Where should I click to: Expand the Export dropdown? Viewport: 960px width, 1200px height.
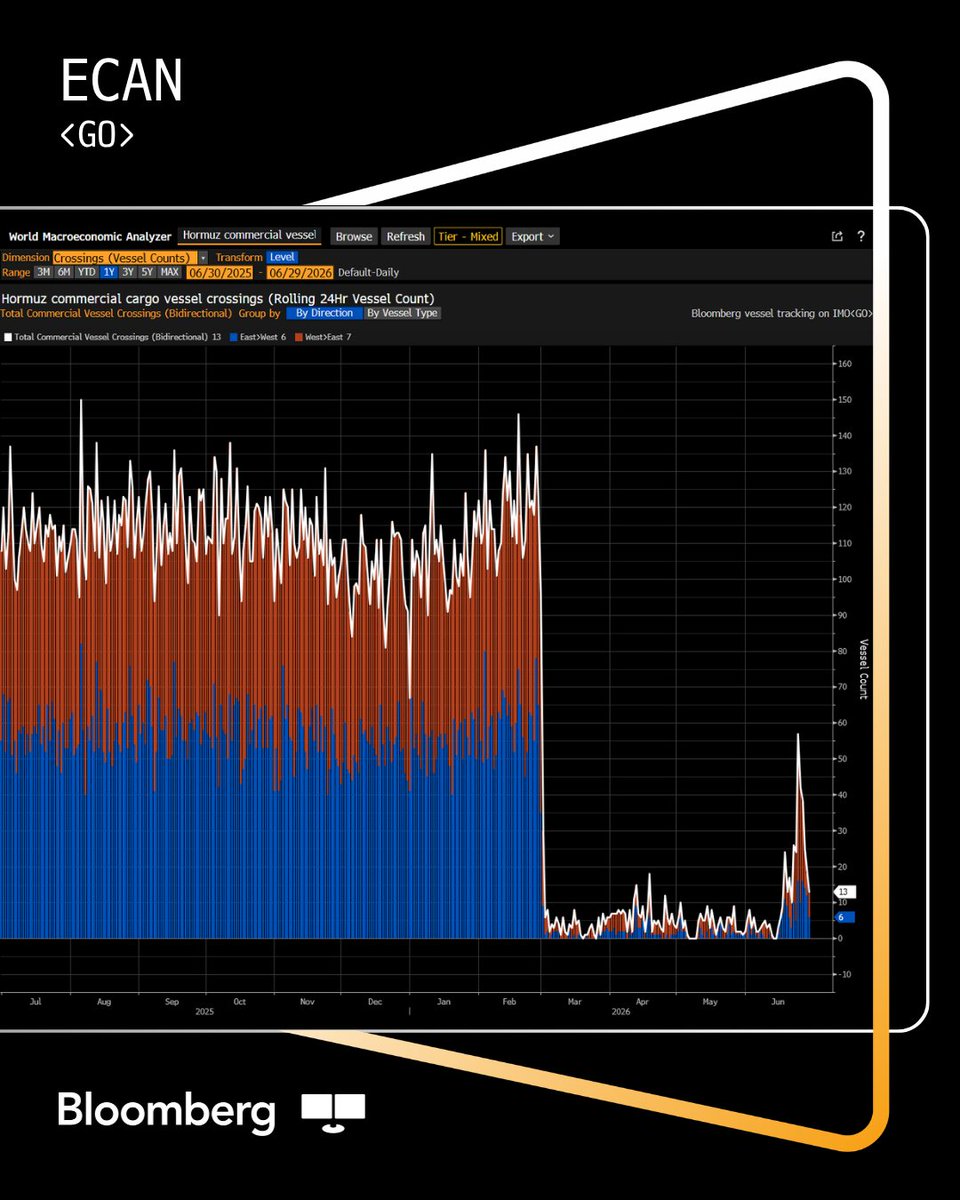[533, 237]
